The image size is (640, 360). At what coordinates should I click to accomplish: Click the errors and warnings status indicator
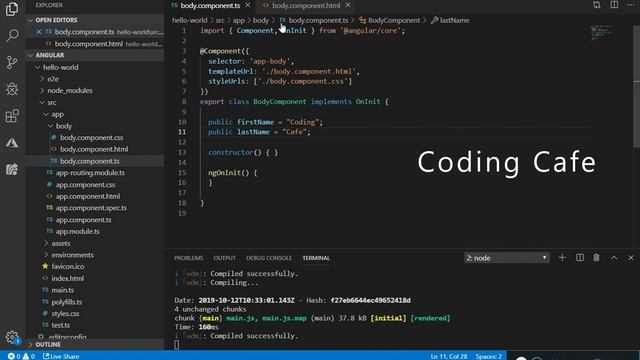[x=21, y=356]
